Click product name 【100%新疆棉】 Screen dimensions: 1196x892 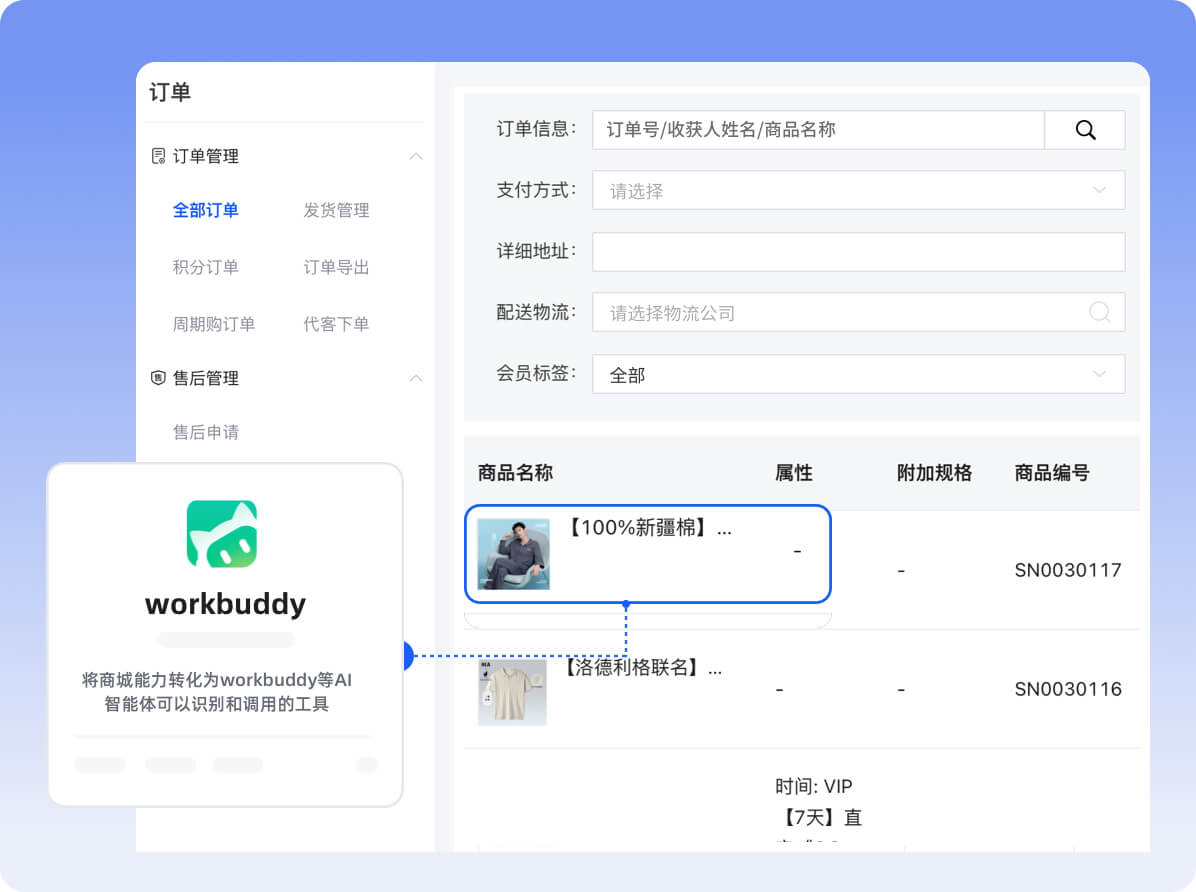click(x=648, y=528)
